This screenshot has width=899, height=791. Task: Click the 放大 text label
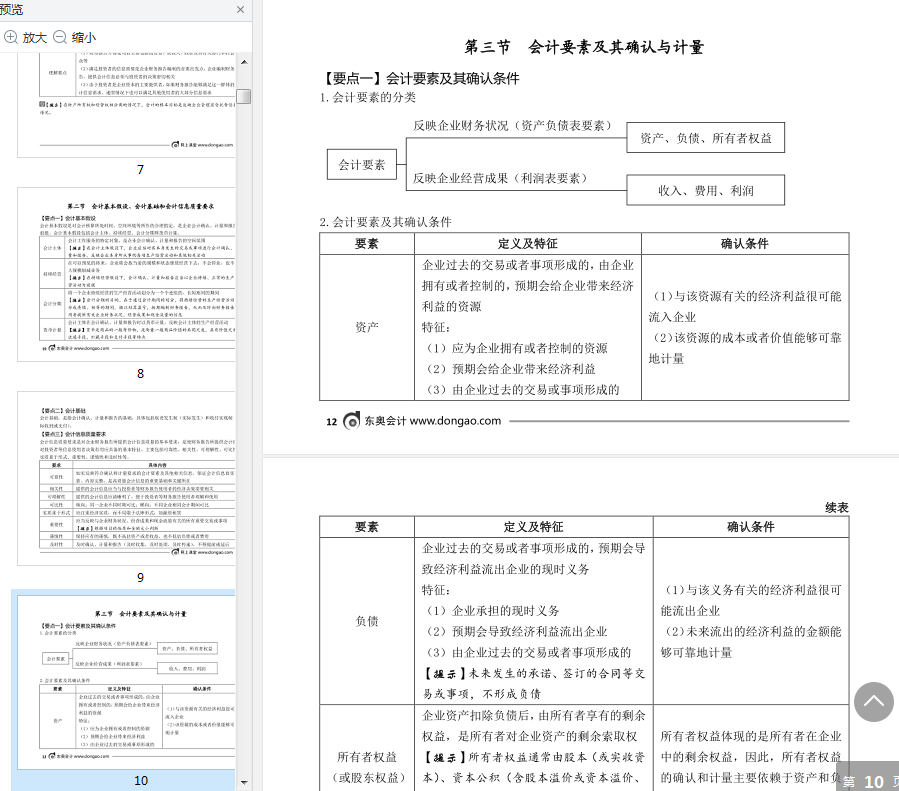(x=34, y=38)
